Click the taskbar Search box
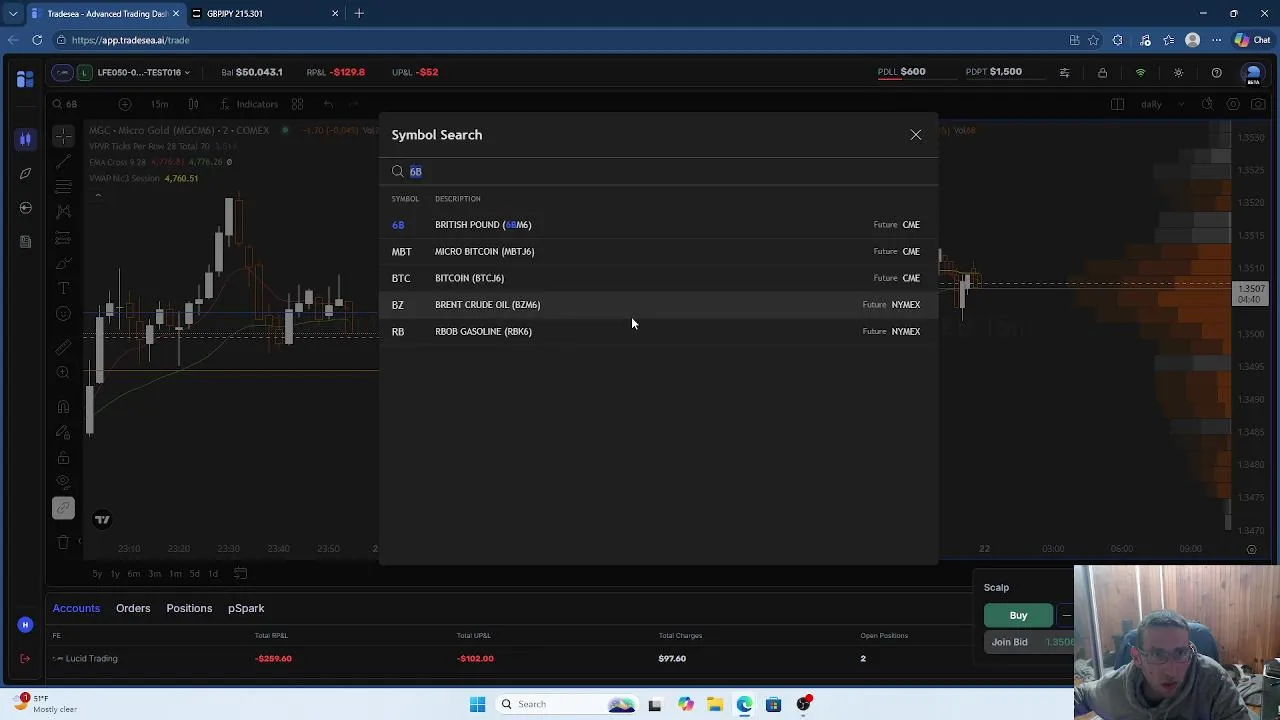The height and width of the screenshot is (720, 1280). (568, 704)
